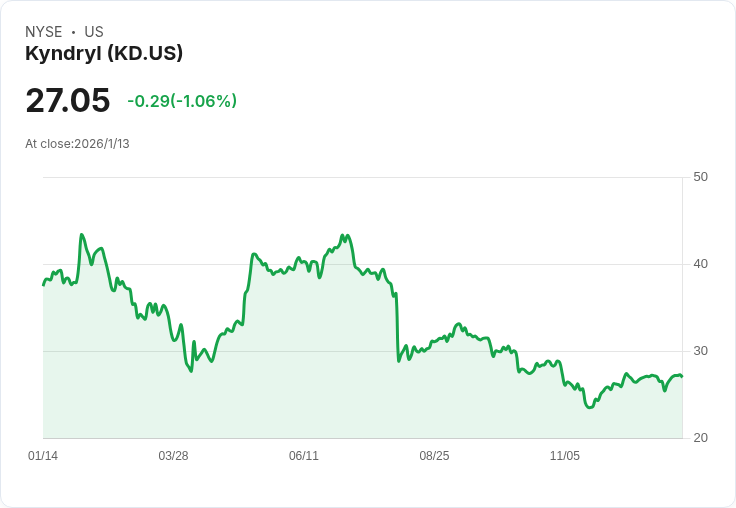Click the 27.05 current price

[x=68, y=101]
